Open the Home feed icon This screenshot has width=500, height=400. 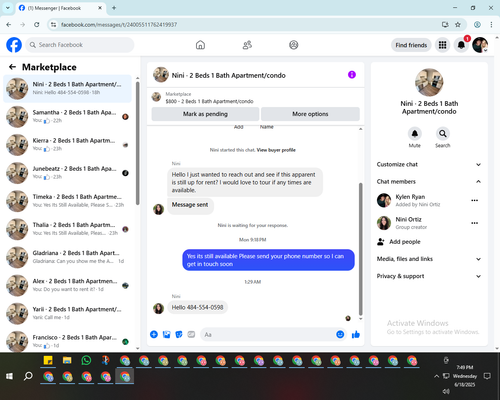tap(200, 45)
